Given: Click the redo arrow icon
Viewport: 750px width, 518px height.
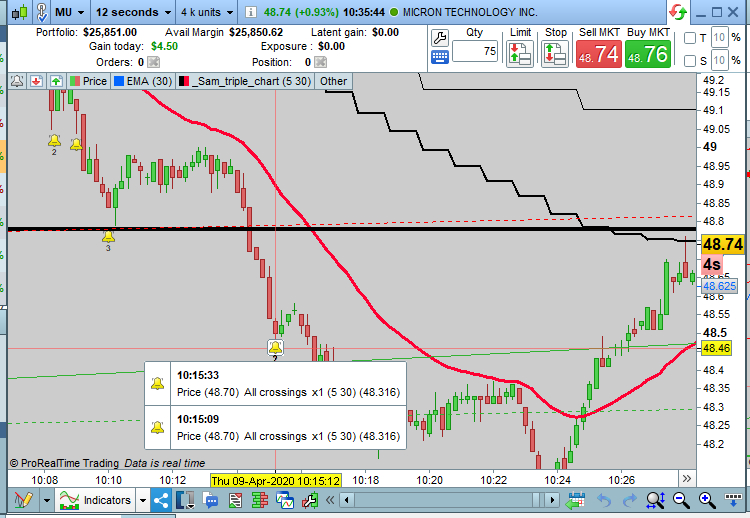Looking at the screenshot, I should click(629, 501).
